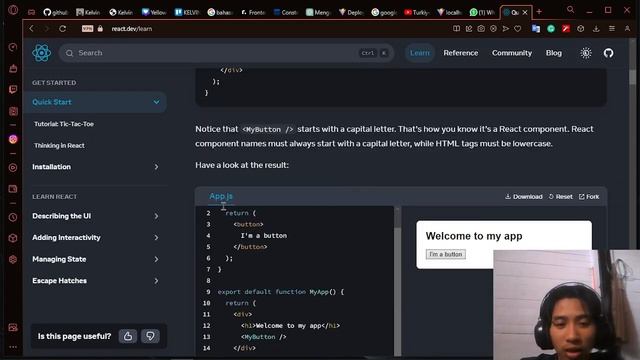The width and height of the screenshot is (640, 360).
Task: Click the I'm a button preview button
Action: tap(446, 254)
